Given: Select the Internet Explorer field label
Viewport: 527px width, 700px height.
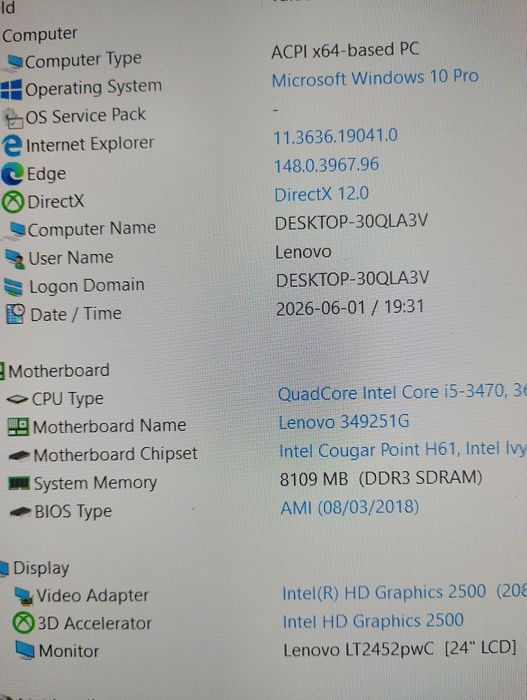Looking at the screenshot, I should [x=90, y=144].
